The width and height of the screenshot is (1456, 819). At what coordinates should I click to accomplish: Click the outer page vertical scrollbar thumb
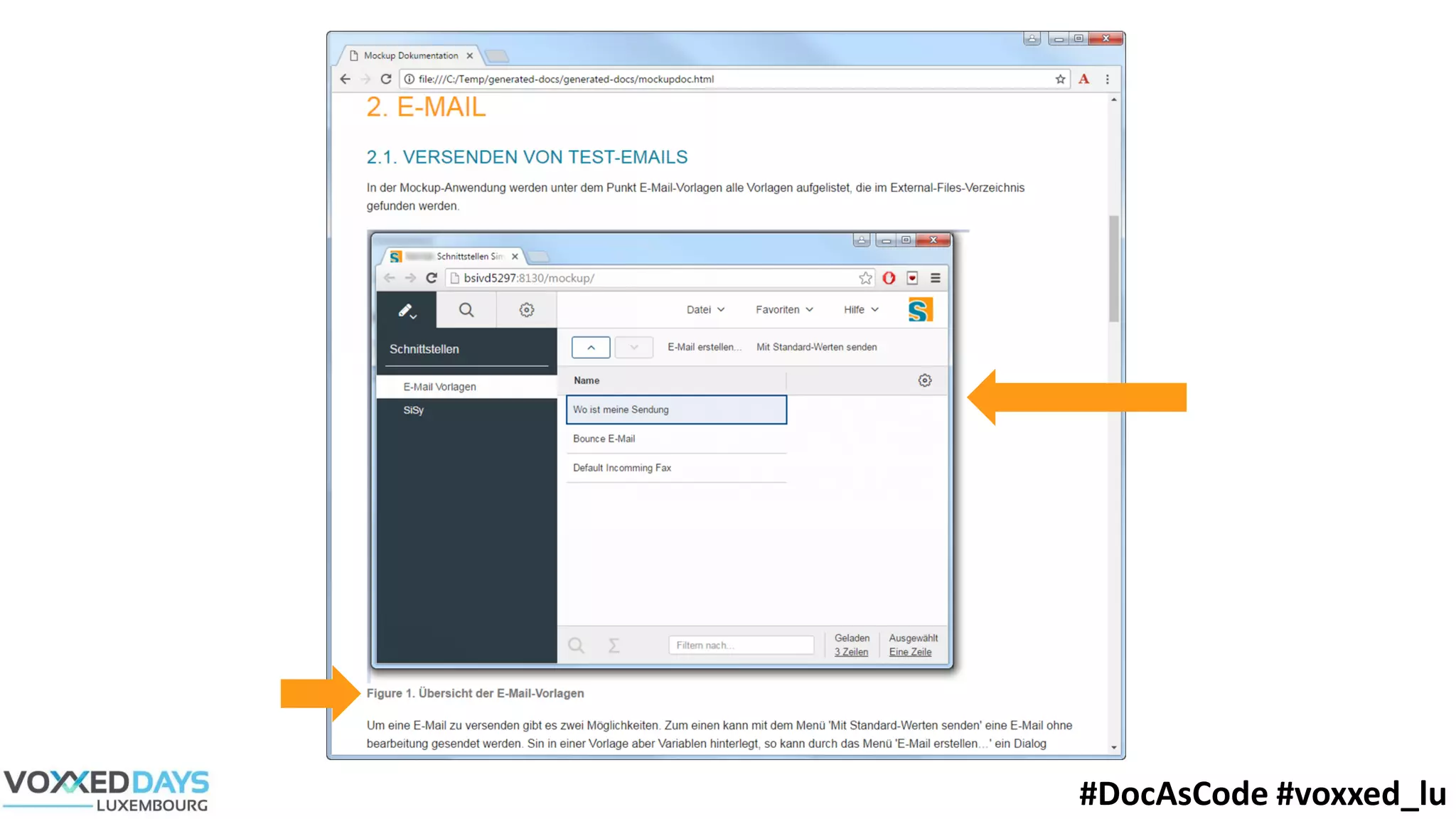point(1113,269)
